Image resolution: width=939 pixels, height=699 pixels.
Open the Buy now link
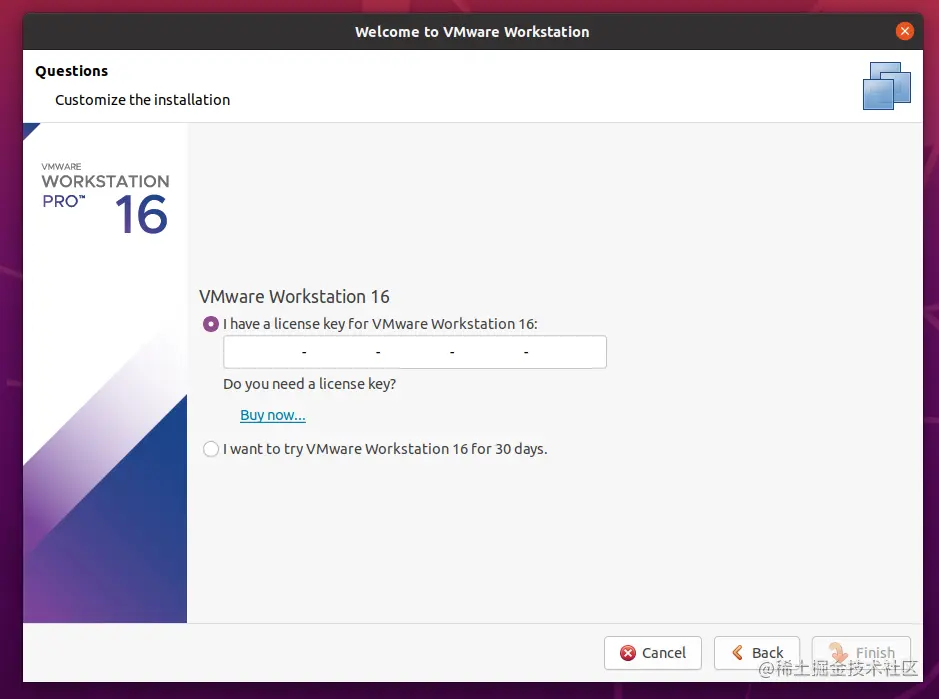[x=272, y=414]
